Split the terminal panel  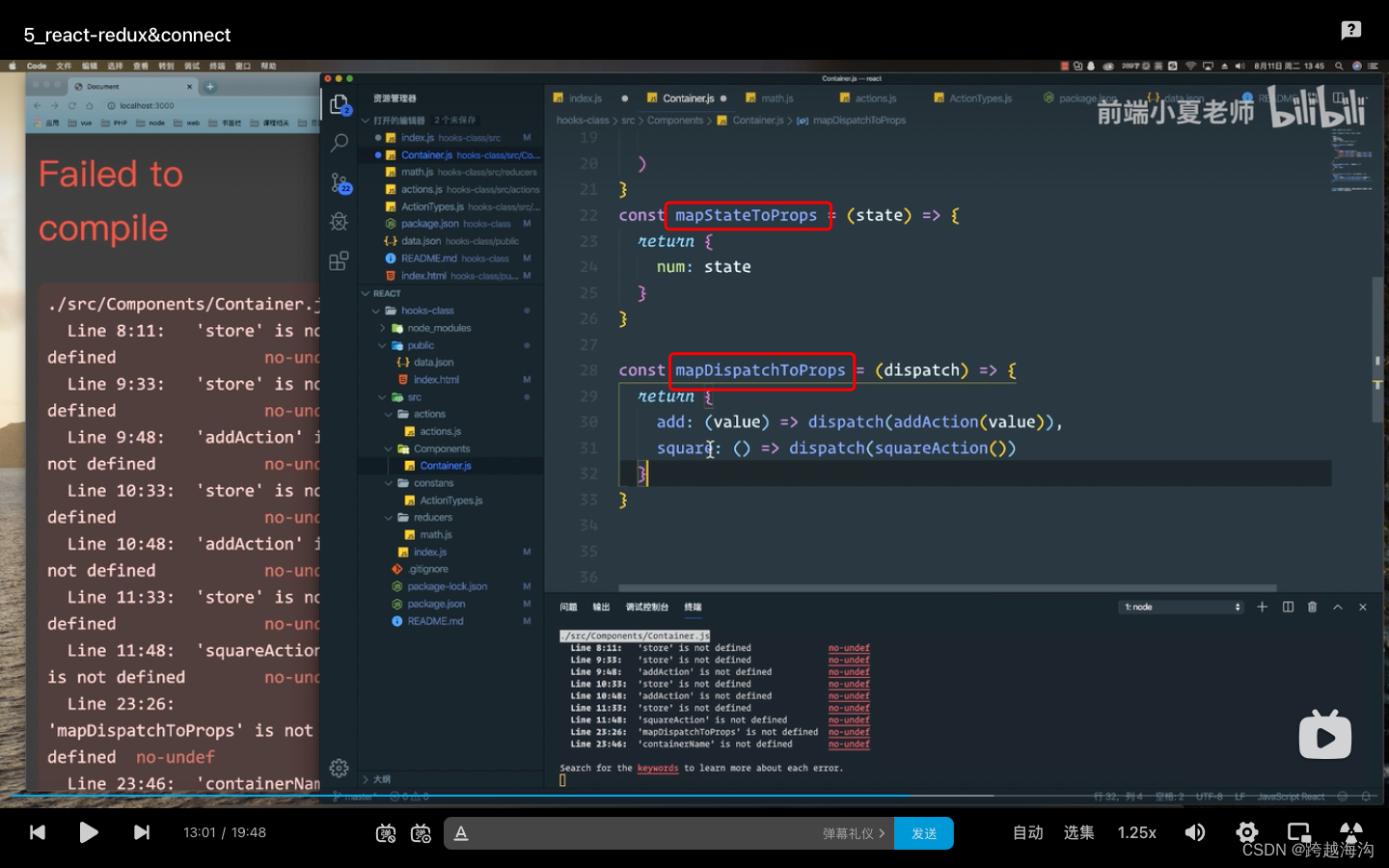tap(1288, 607)
